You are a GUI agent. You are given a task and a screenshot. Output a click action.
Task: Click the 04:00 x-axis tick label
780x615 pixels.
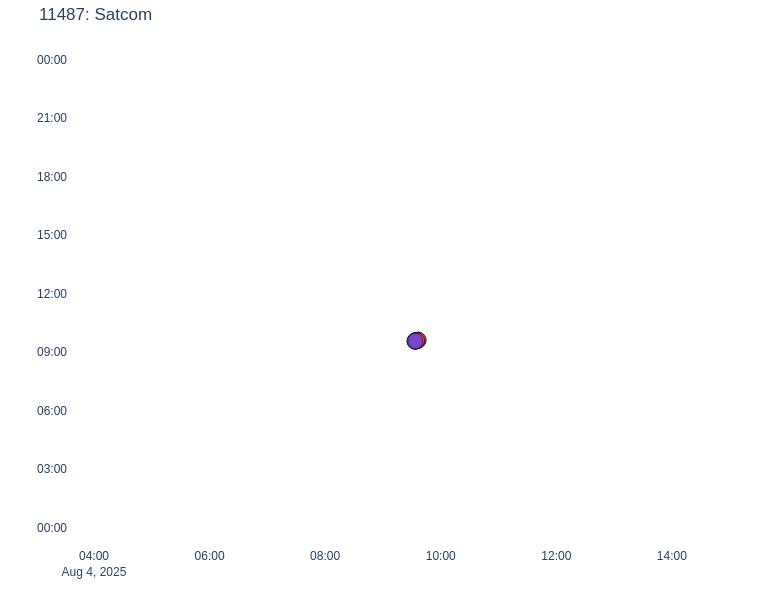pos(94,556)
